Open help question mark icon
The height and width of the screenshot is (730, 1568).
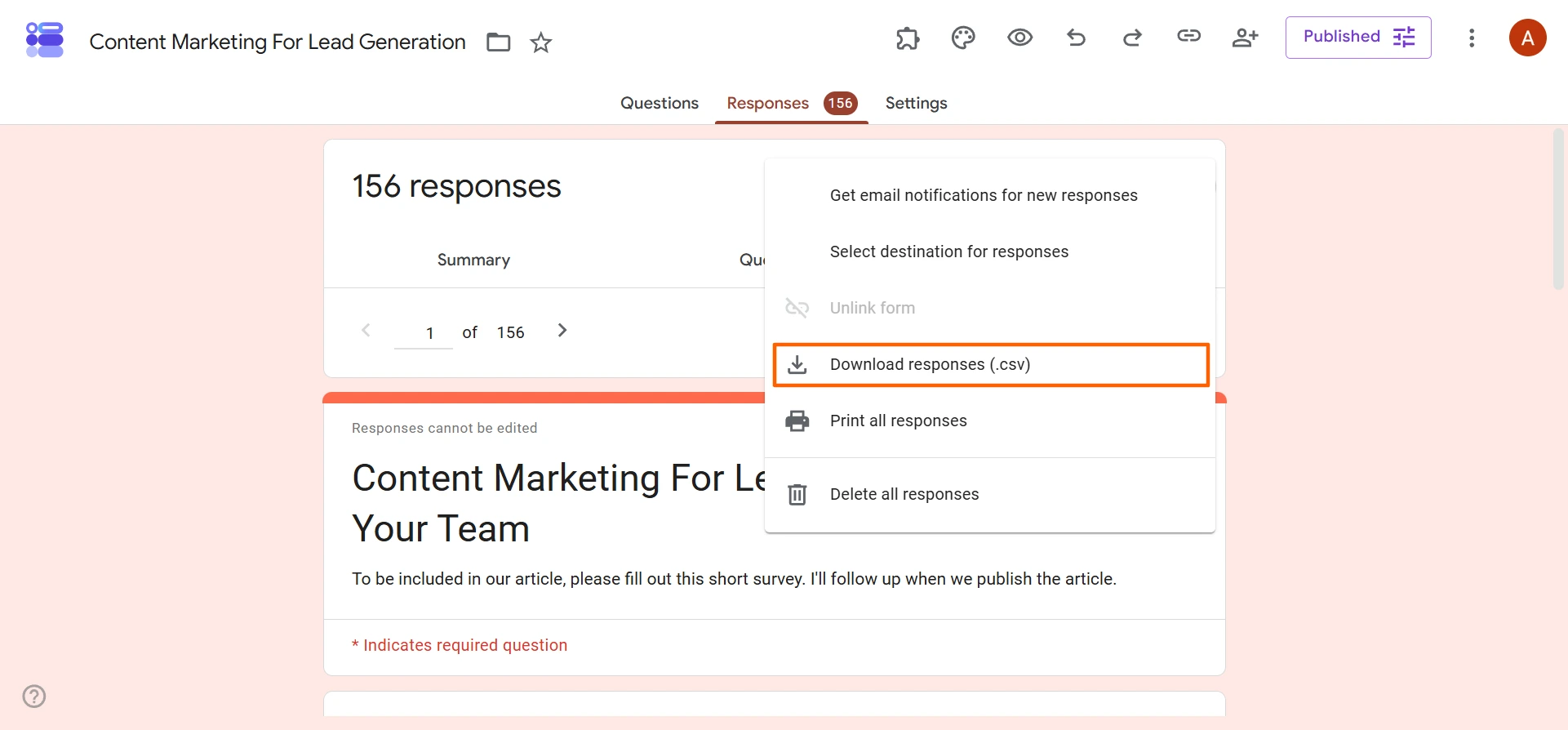point(34,697)
